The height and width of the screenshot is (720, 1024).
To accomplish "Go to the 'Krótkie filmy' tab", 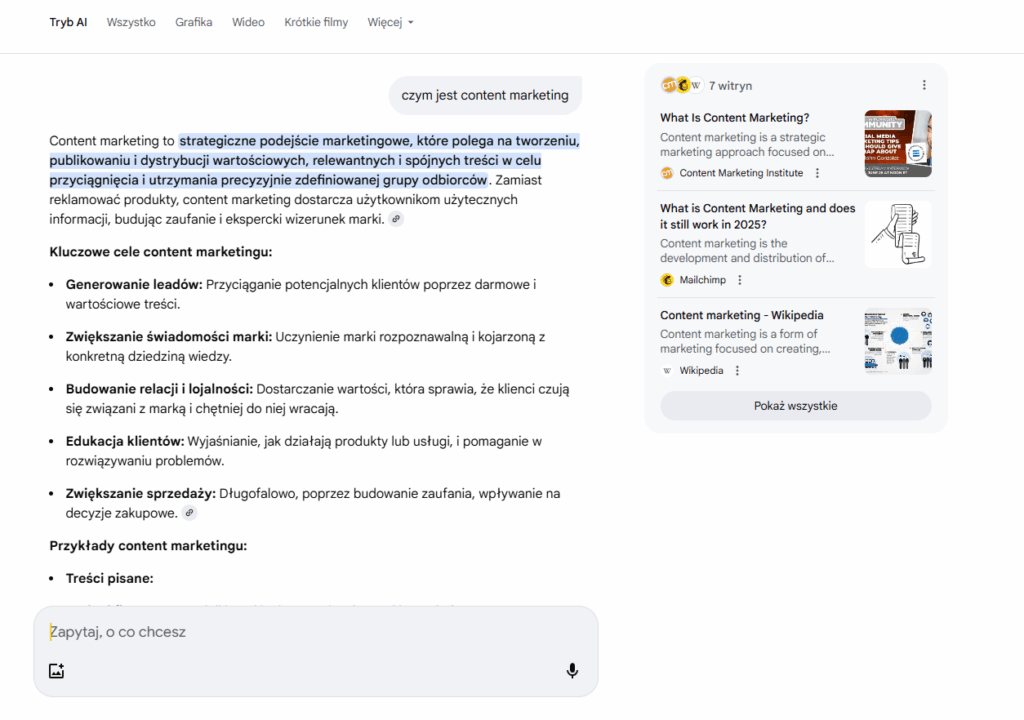I will (316, 22).
